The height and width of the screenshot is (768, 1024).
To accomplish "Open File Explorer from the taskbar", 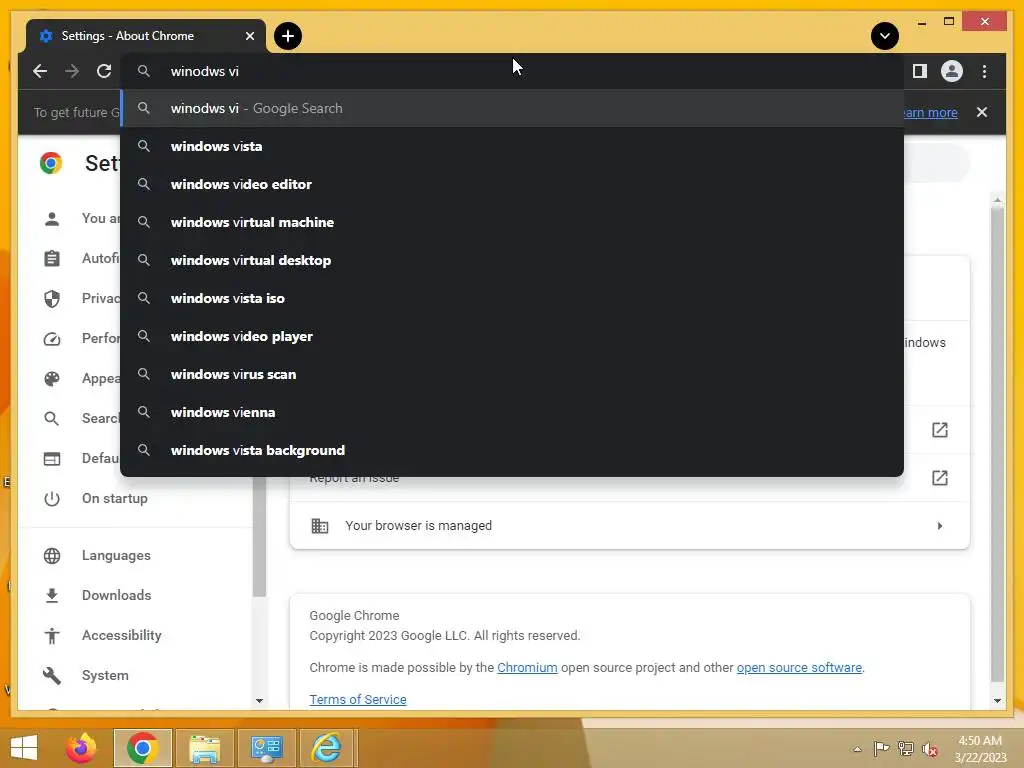I will click(x=204, y=748).
